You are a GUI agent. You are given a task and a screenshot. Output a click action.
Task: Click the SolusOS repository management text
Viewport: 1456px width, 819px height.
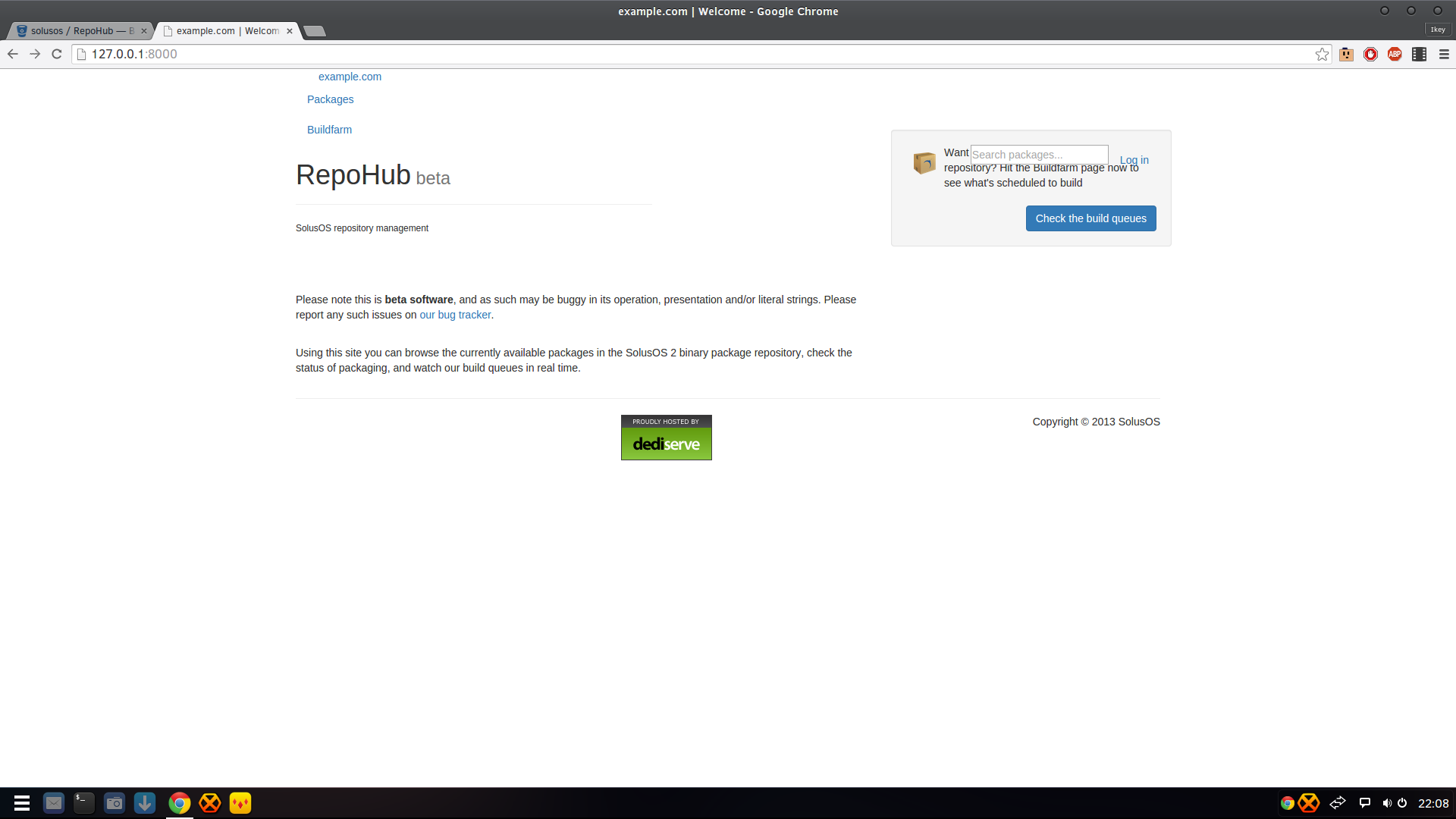pos(362,228)
